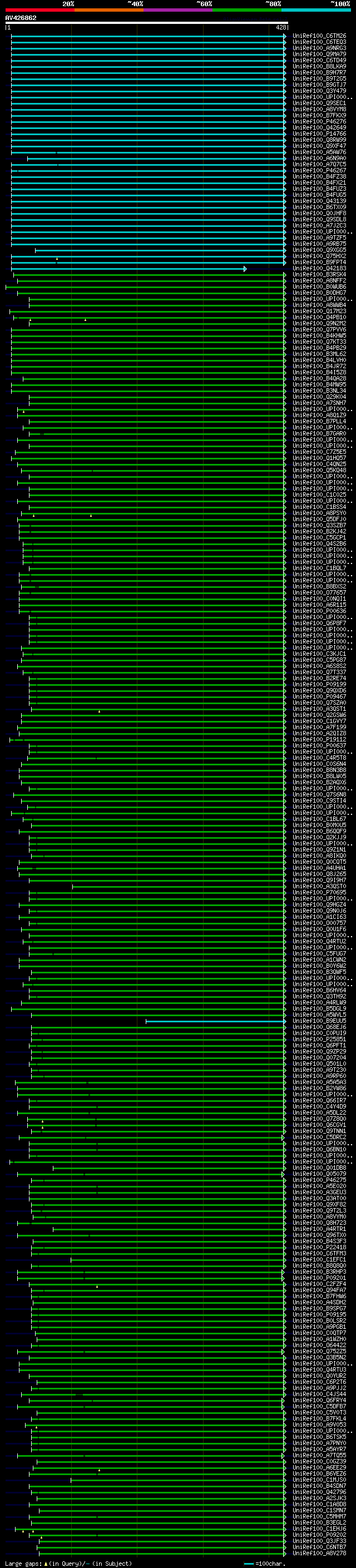Viewport: 356px width, 1568px height.
Task: Select the UniRef100_Q9SEC1 label
Action: [319, 103]
